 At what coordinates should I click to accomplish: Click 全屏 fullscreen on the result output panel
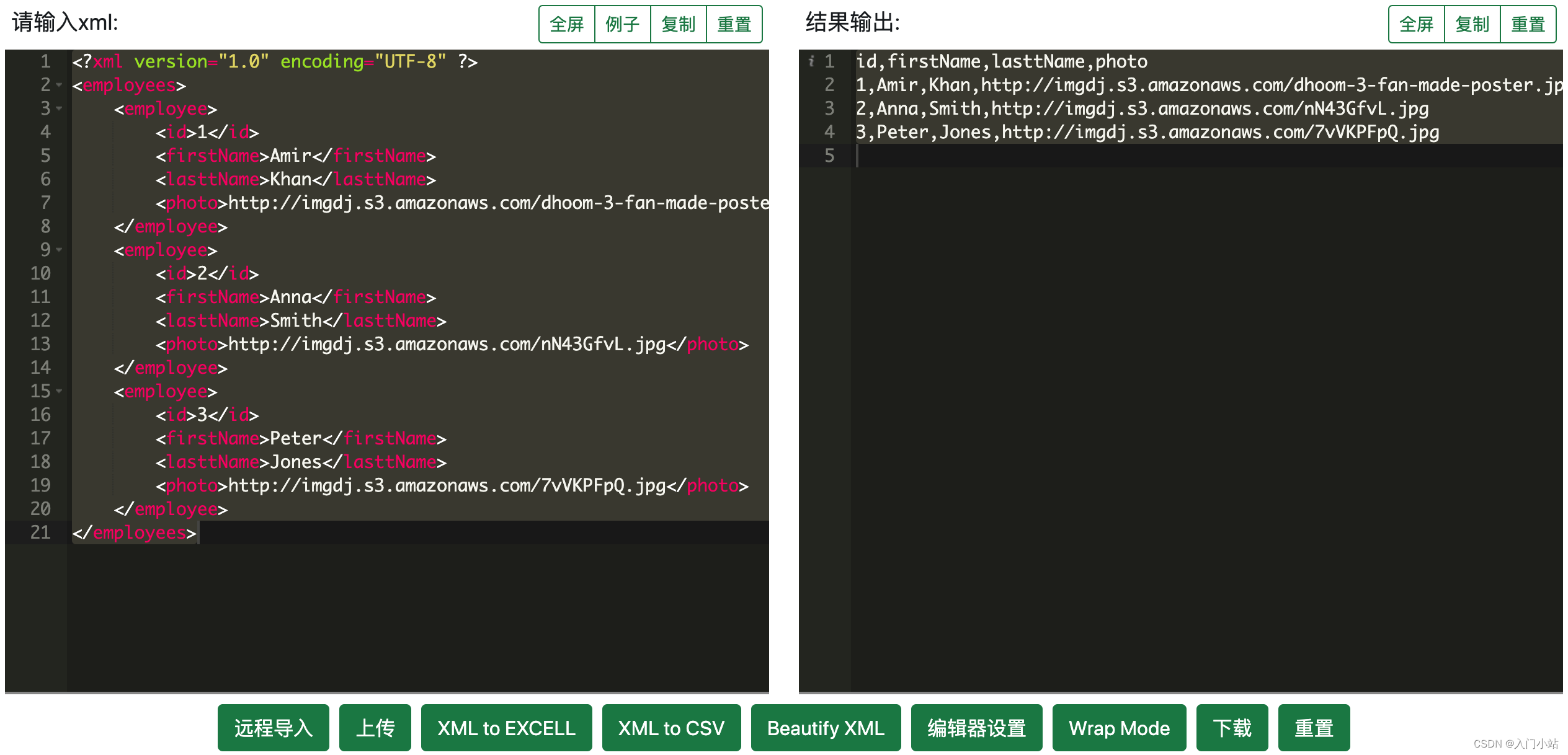click(x=1416, y=24)
